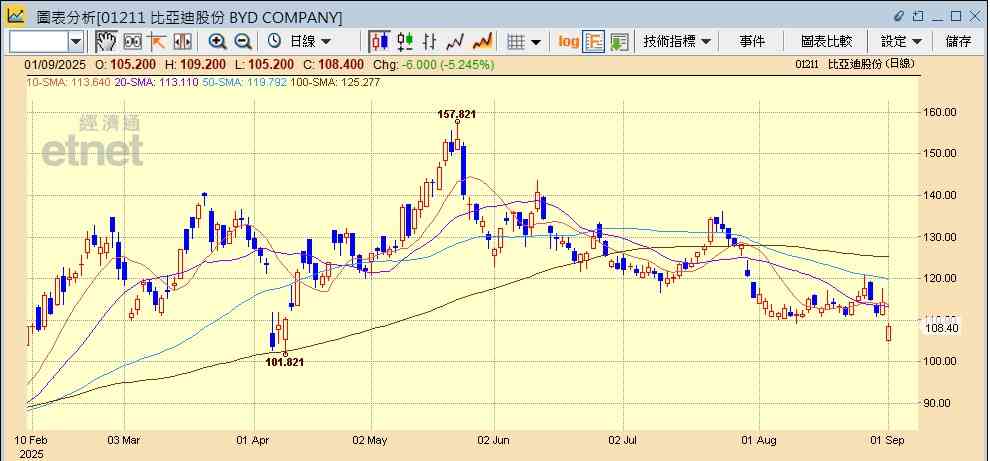This screenshot has height=461, width=990.
Task: Click the 01211 比亞迪股份 (日線) label
Action: 855,64
